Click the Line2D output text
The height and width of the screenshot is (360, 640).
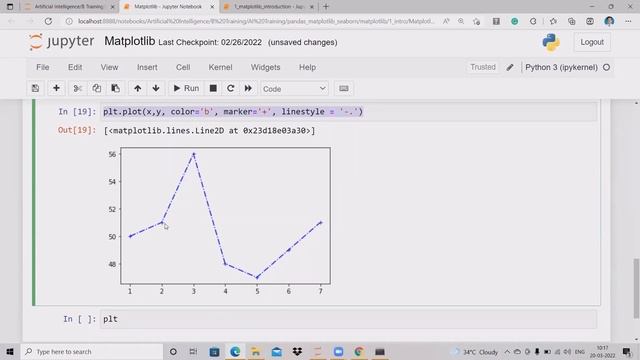tap(209, 131)
